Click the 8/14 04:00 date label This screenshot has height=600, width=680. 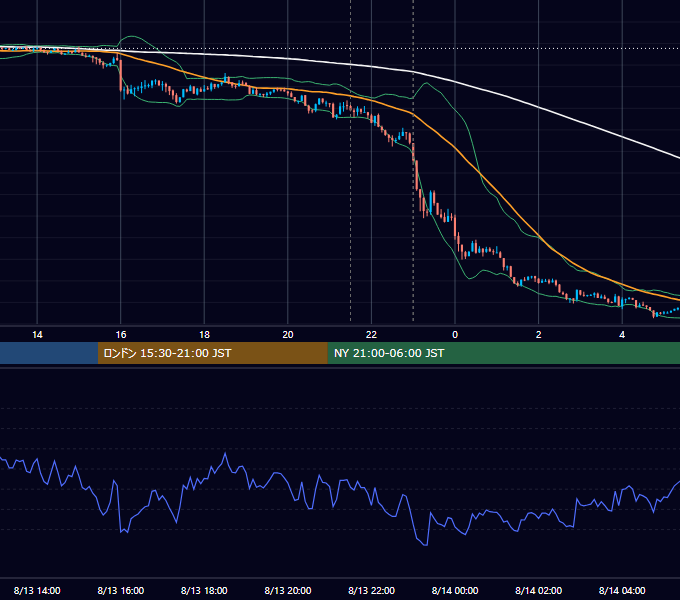click(622, 590)
